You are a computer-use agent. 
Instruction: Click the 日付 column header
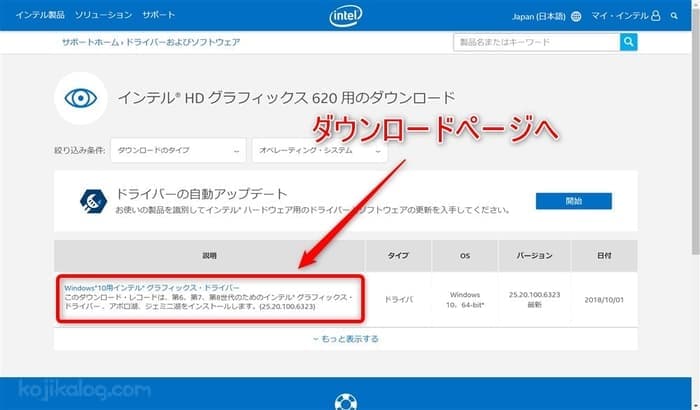[x=604, y=255]
